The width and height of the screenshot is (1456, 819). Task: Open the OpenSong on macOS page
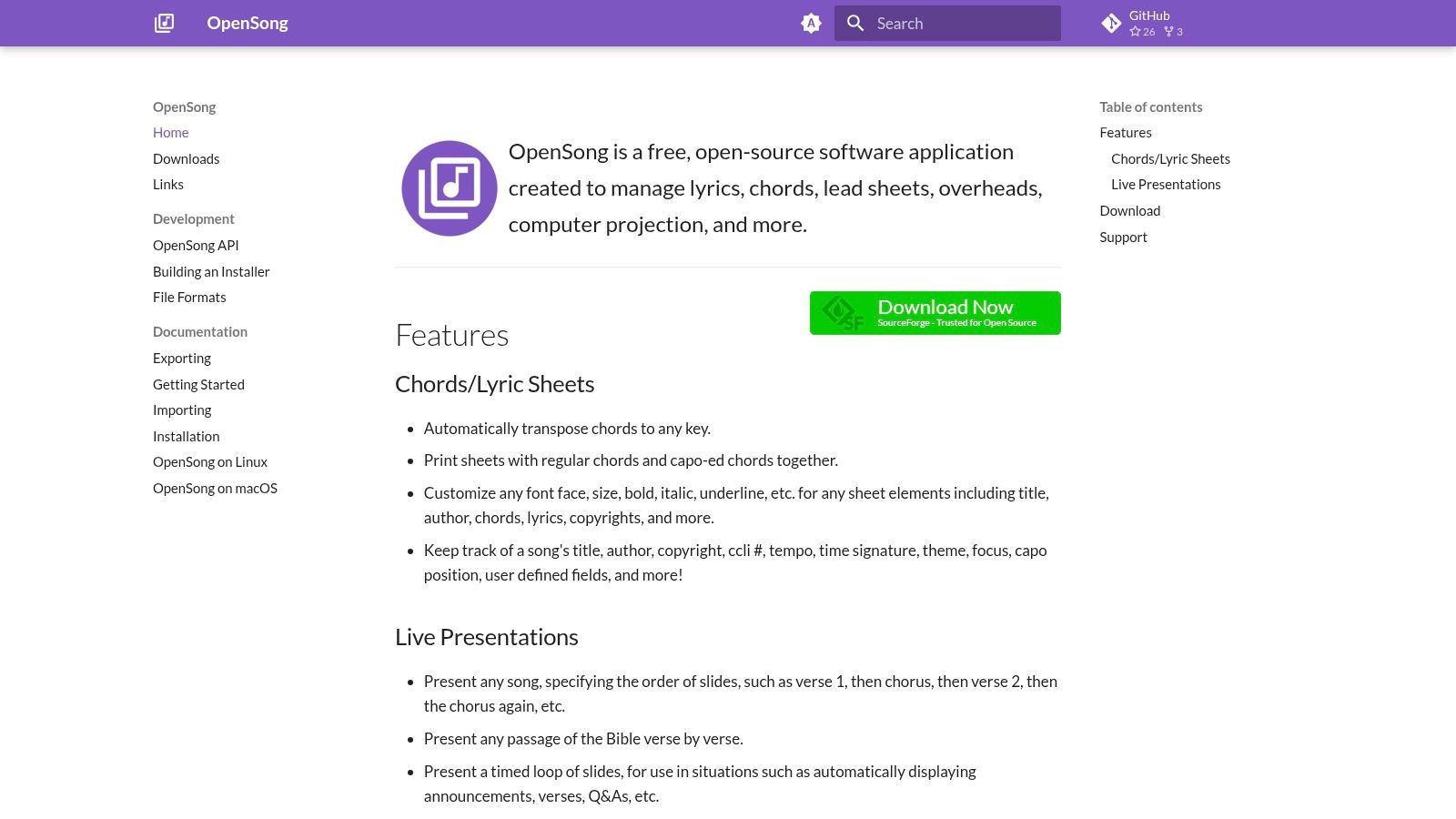pyautogui.click(x=215, y=489)
